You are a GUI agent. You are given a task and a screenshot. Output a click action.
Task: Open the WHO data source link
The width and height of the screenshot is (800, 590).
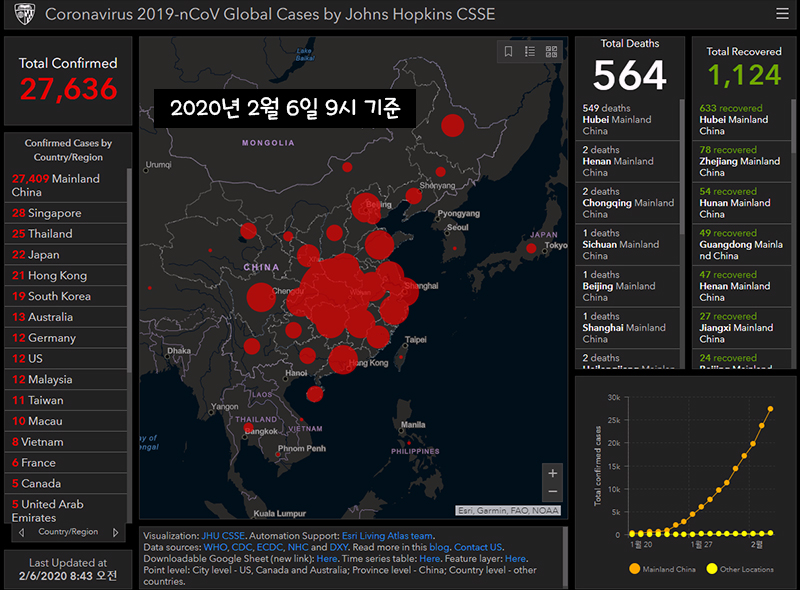pos(214,547)
